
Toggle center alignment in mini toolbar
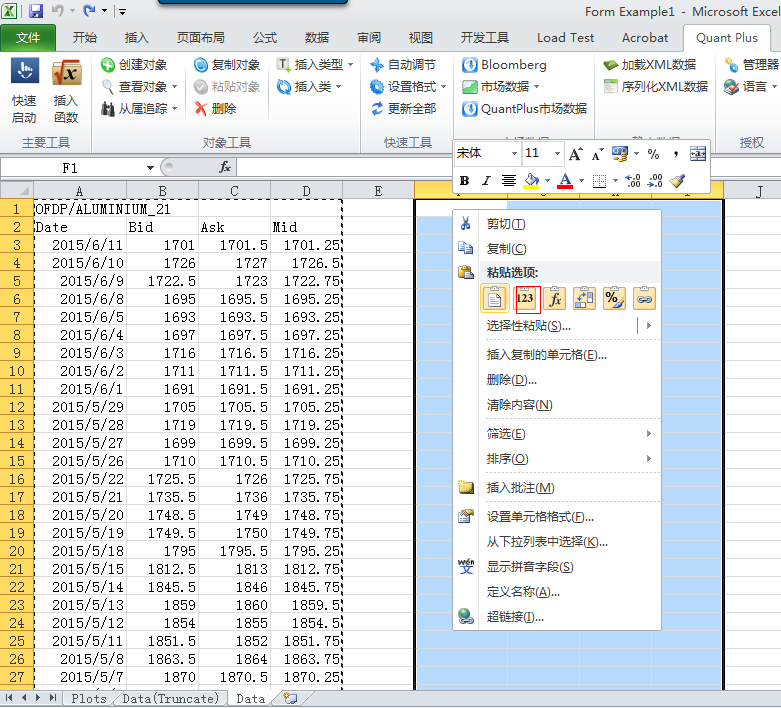(x=509, y=180)
